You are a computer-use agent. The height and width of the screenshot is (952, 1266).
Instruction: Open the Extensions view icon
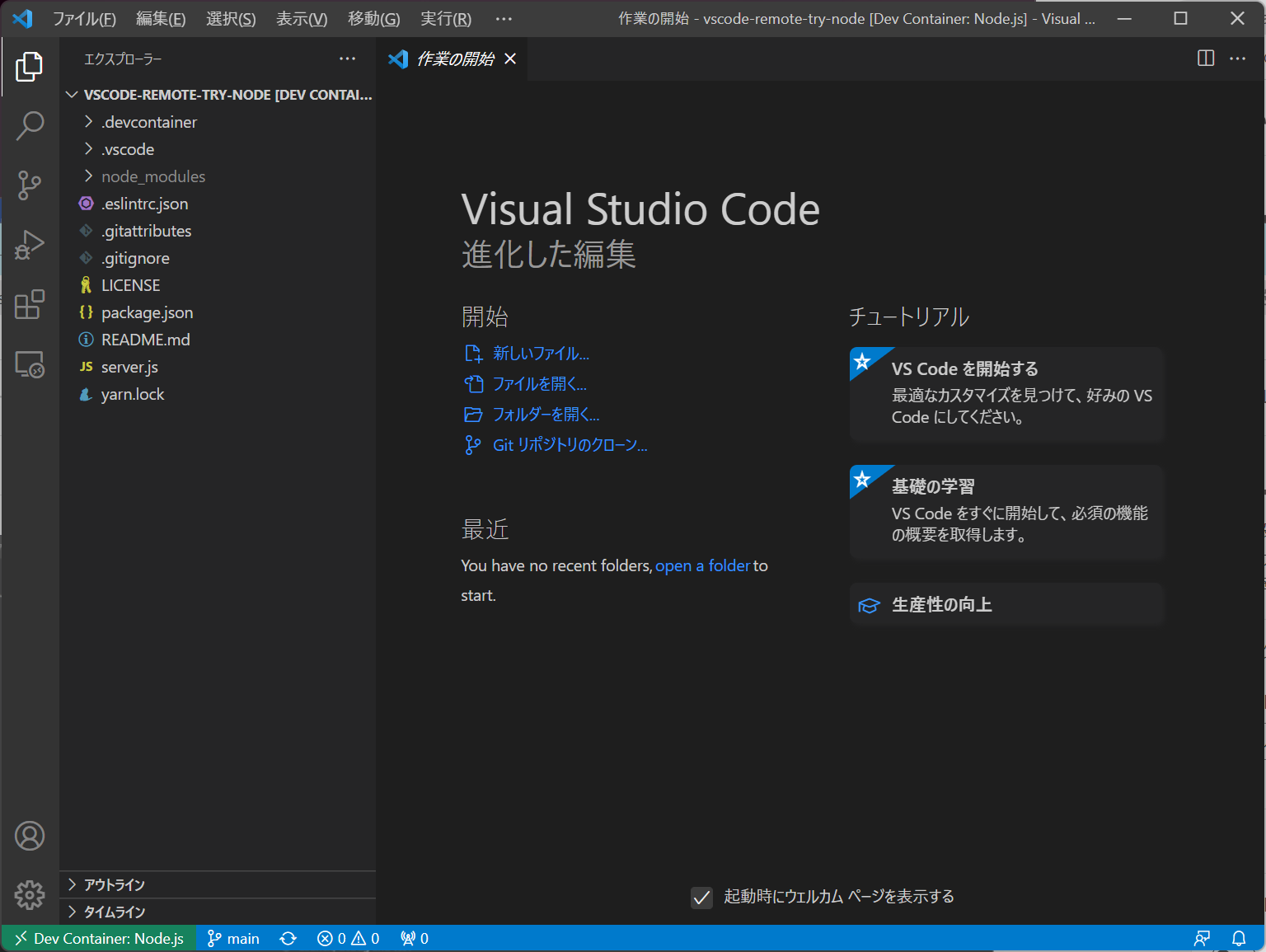tap(30, 304)
